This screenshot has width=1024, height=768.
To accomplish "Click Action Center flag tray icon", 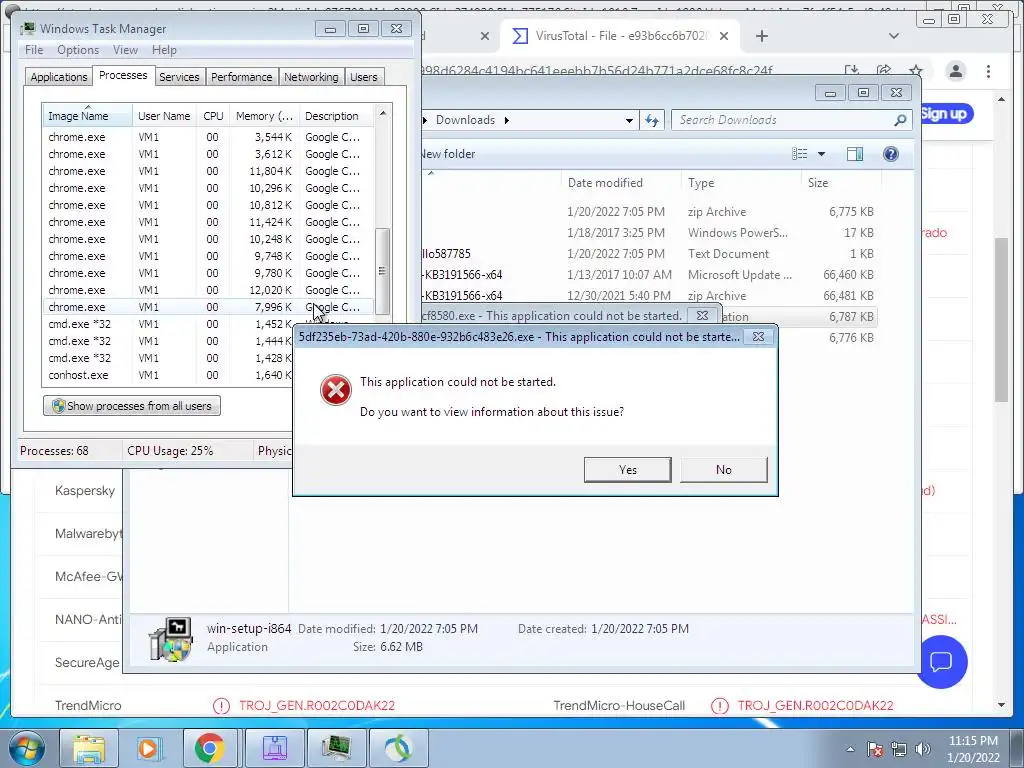I will coord(875,749).
